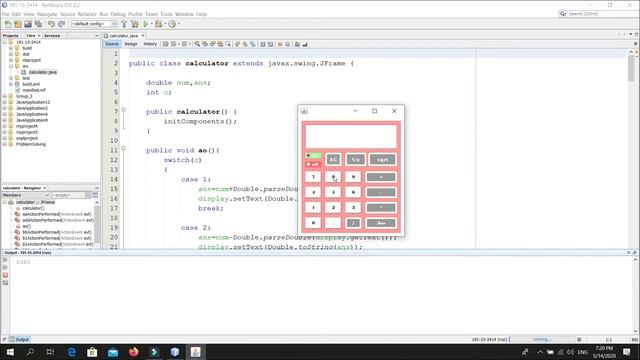Click the Stop Macro Recording icon

pyautogui.click(x=287, y=44)
